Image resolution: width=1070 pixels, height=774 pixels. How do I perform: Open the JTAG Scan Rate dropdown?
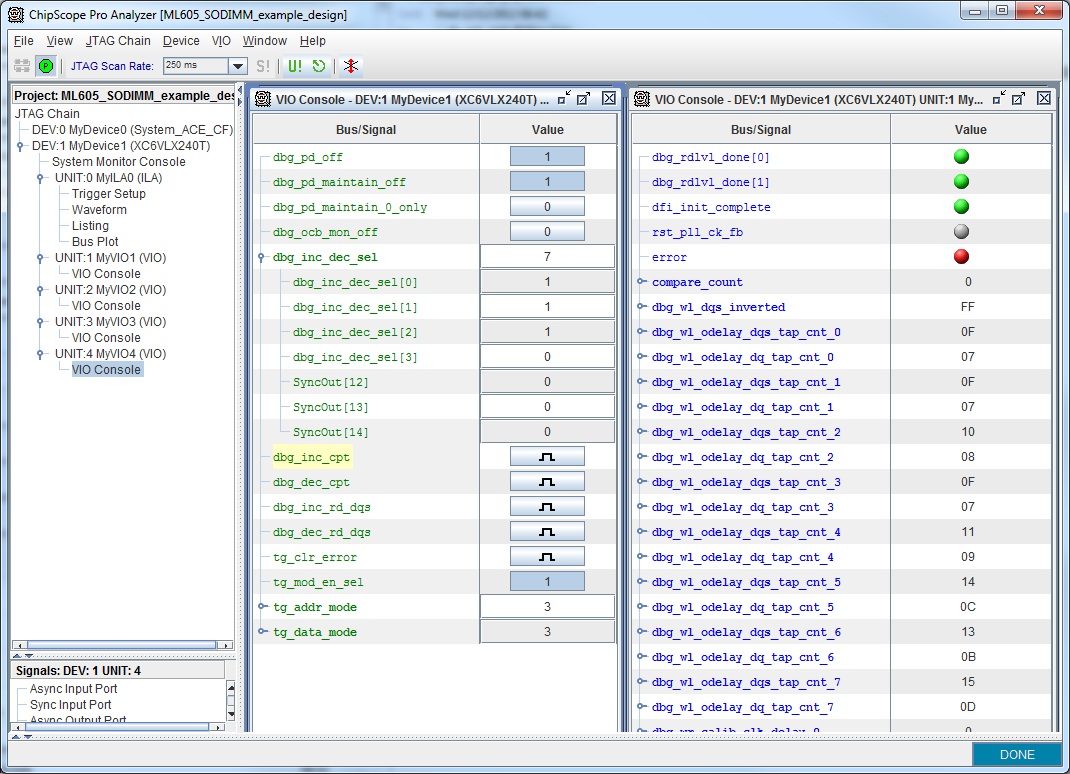pyautogui.click(x=238, y=66)
